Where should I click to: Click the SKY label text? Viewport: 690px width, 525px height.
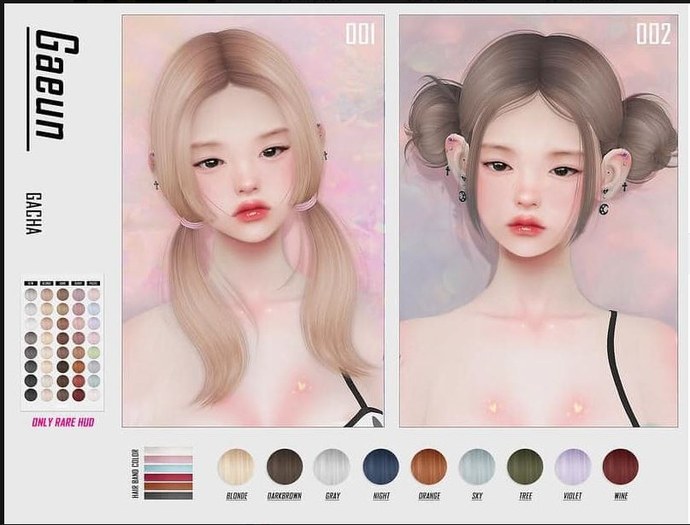tap(477, 496)
